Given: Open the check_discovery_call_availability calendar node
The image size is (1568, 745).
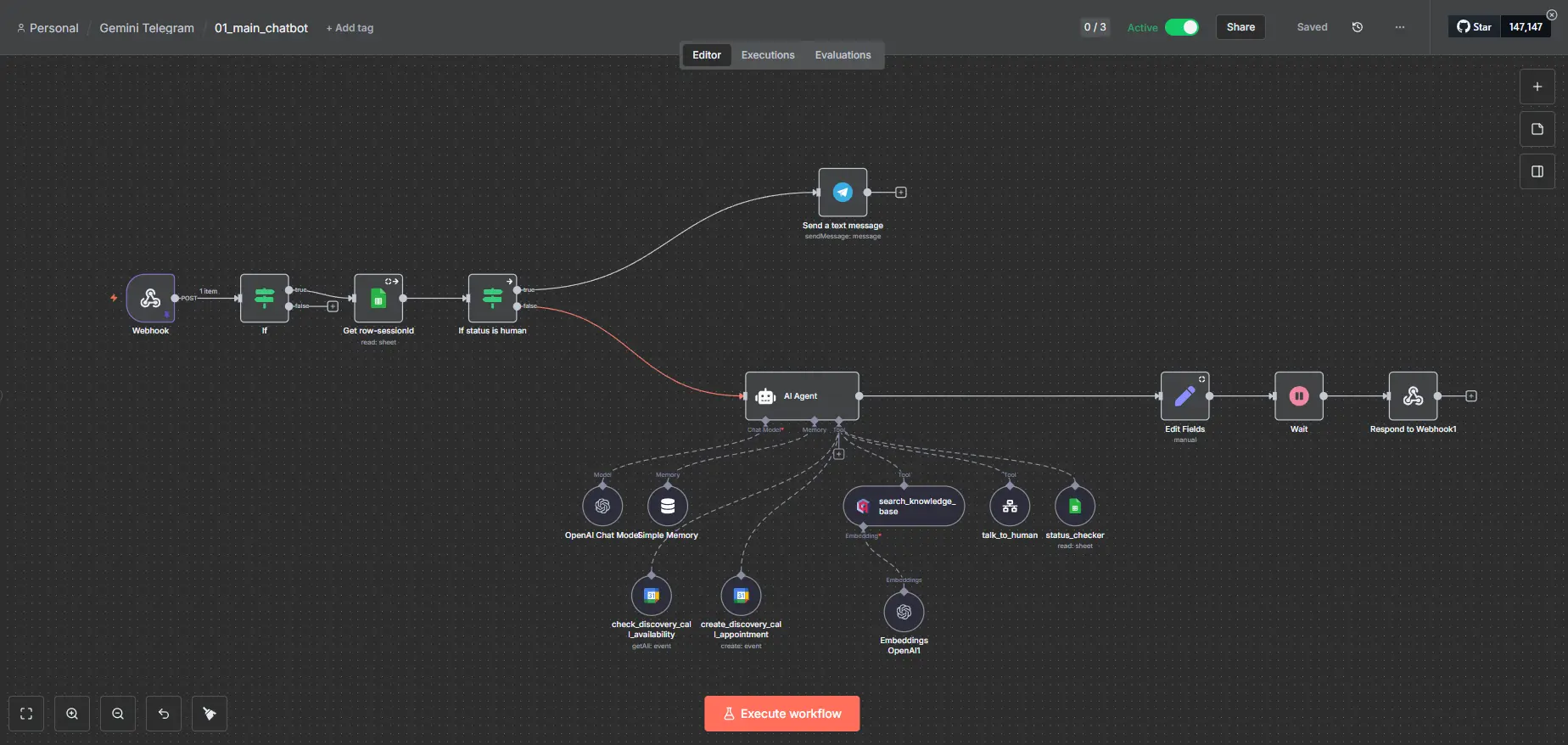Looking at the screenshot, I should (652, 596).
